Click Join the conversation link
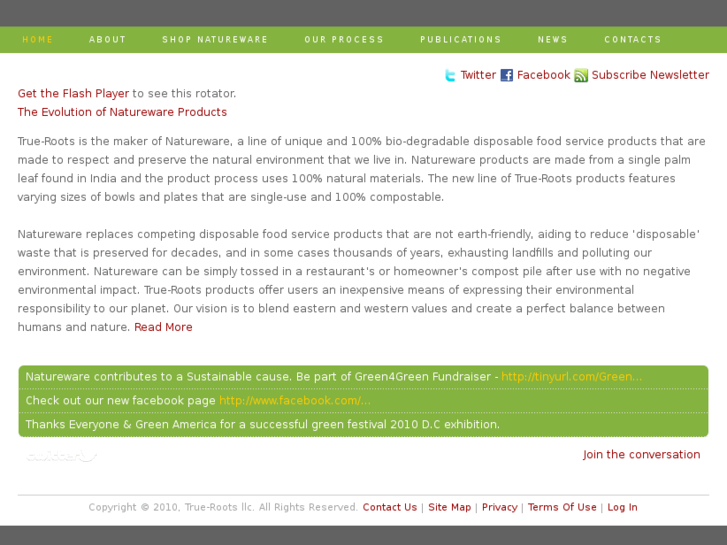 coord(642,455)
